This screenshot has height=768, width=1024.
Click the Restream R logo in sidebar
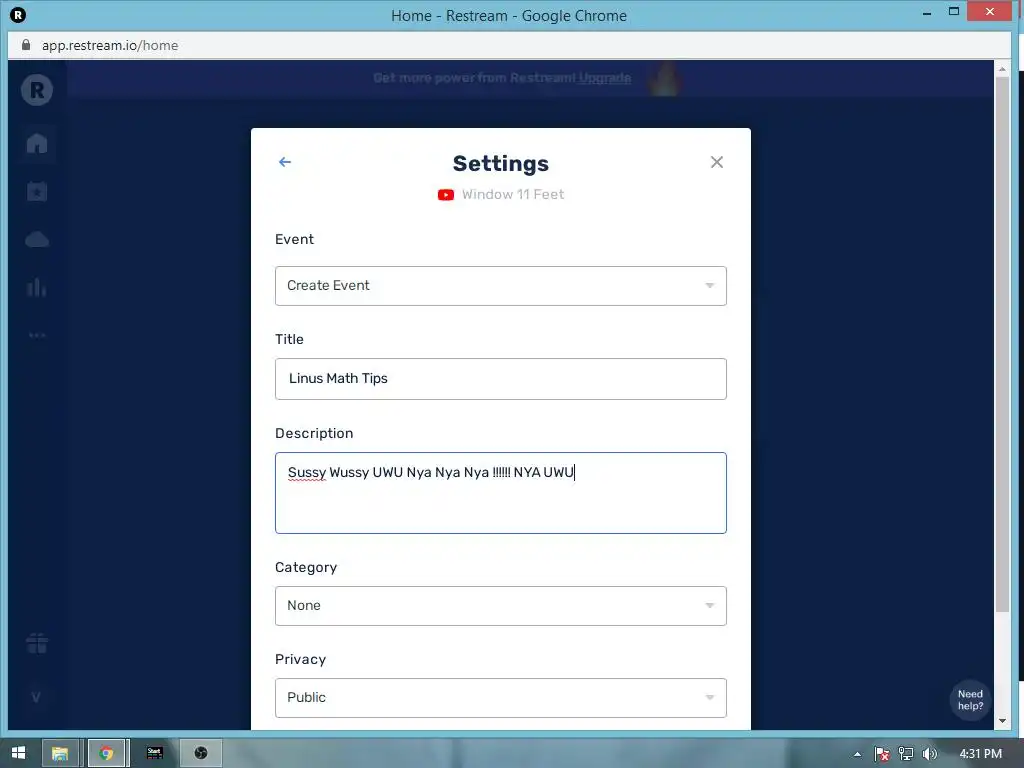point(37,90)
